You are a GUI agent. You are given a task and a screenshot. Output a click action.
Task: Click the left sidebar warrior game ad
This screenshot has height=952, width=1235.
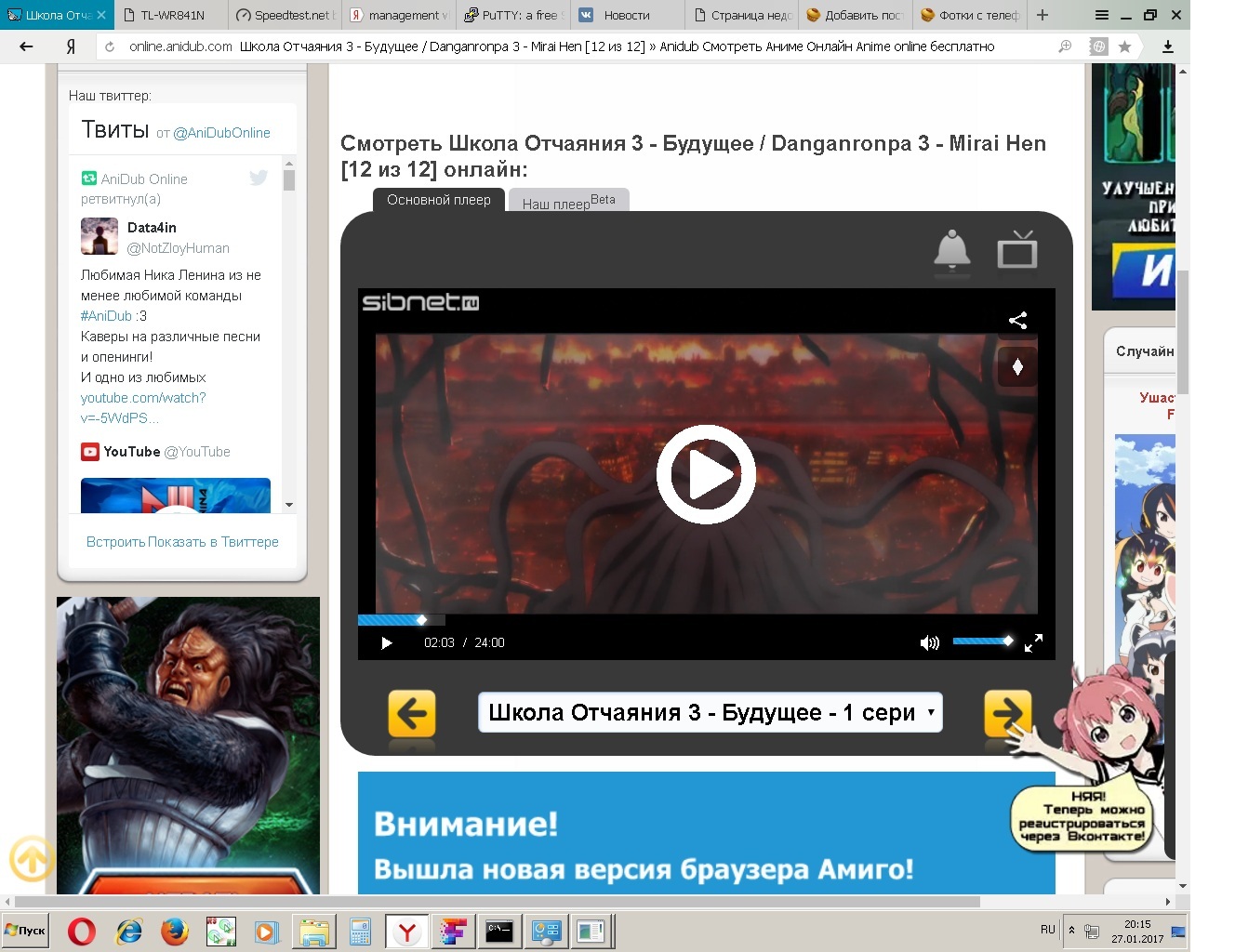188,746
